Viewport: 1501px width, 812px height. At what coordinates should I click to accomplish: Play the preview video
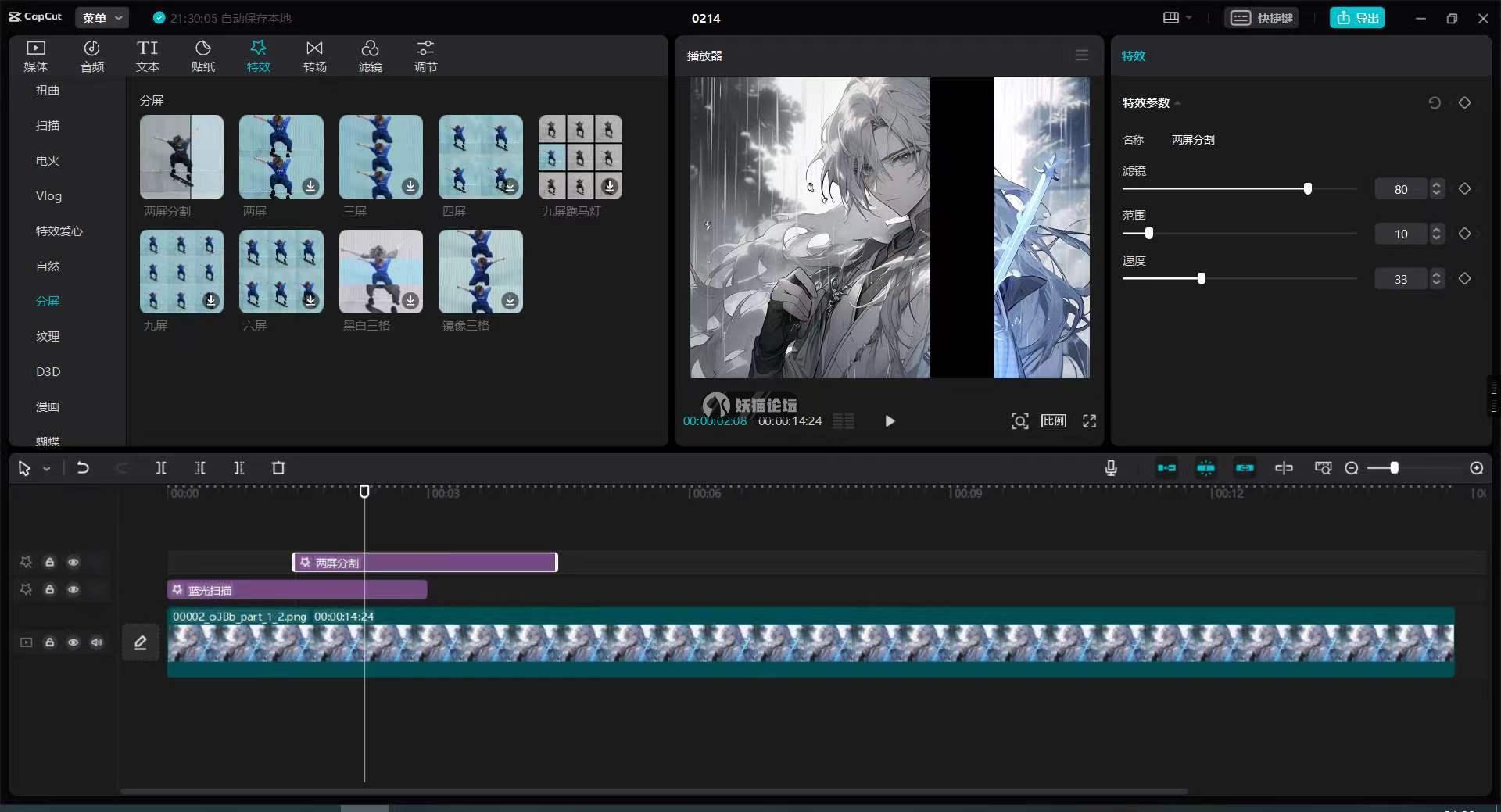click(x=890, y=421)
